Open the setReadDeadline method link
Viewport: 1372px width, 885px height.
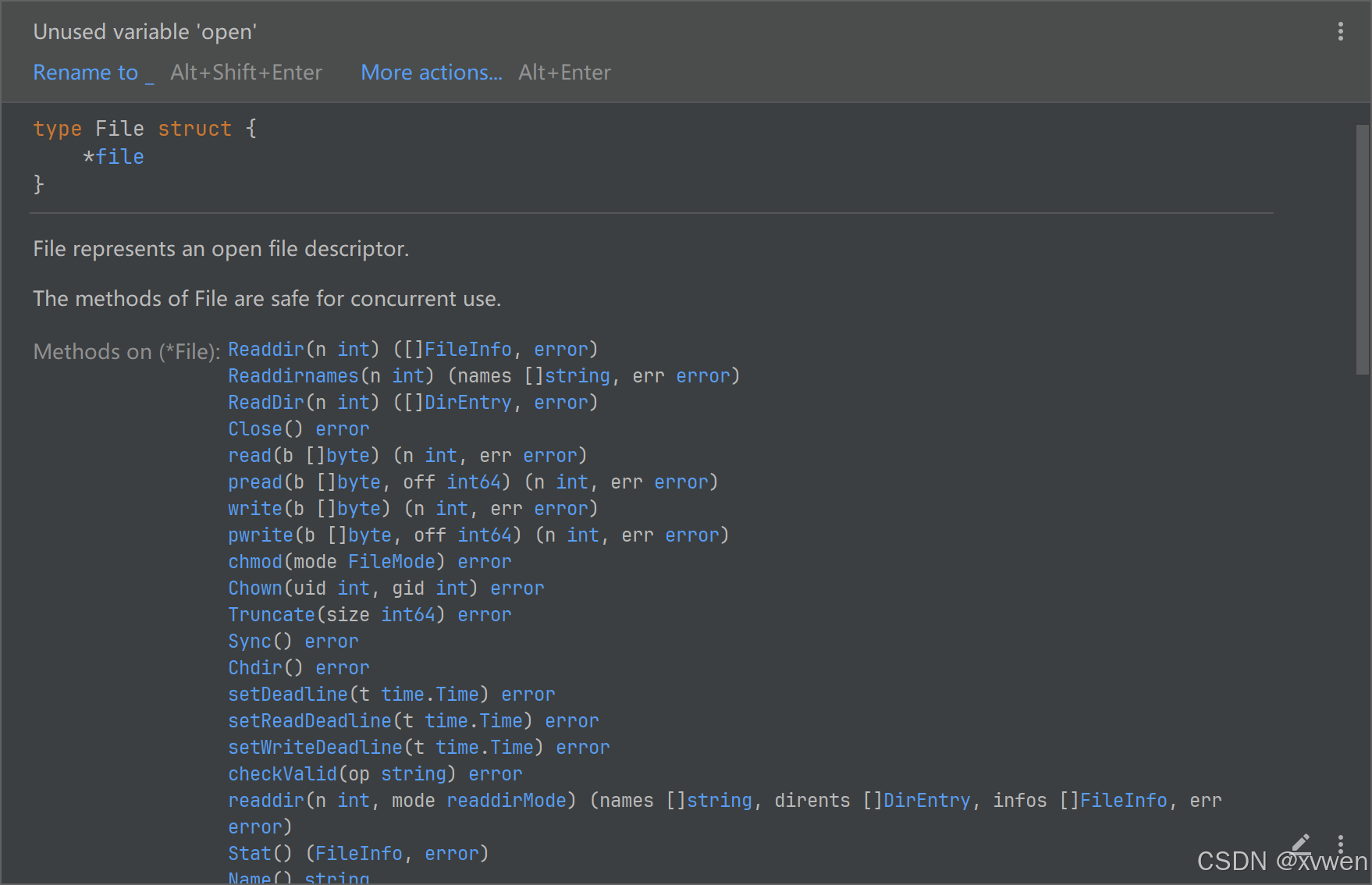click(309, 721)
